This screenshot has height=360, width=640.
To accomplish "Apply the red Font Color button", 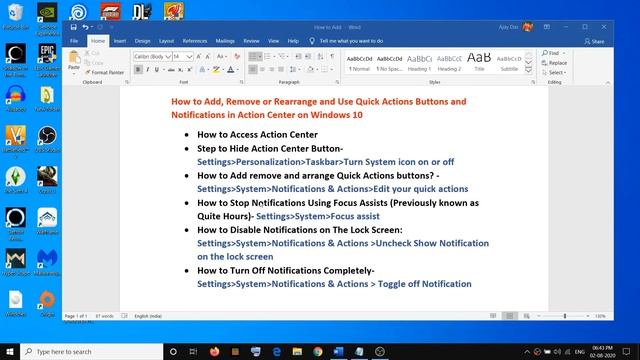I will click(x=231, y=70).
